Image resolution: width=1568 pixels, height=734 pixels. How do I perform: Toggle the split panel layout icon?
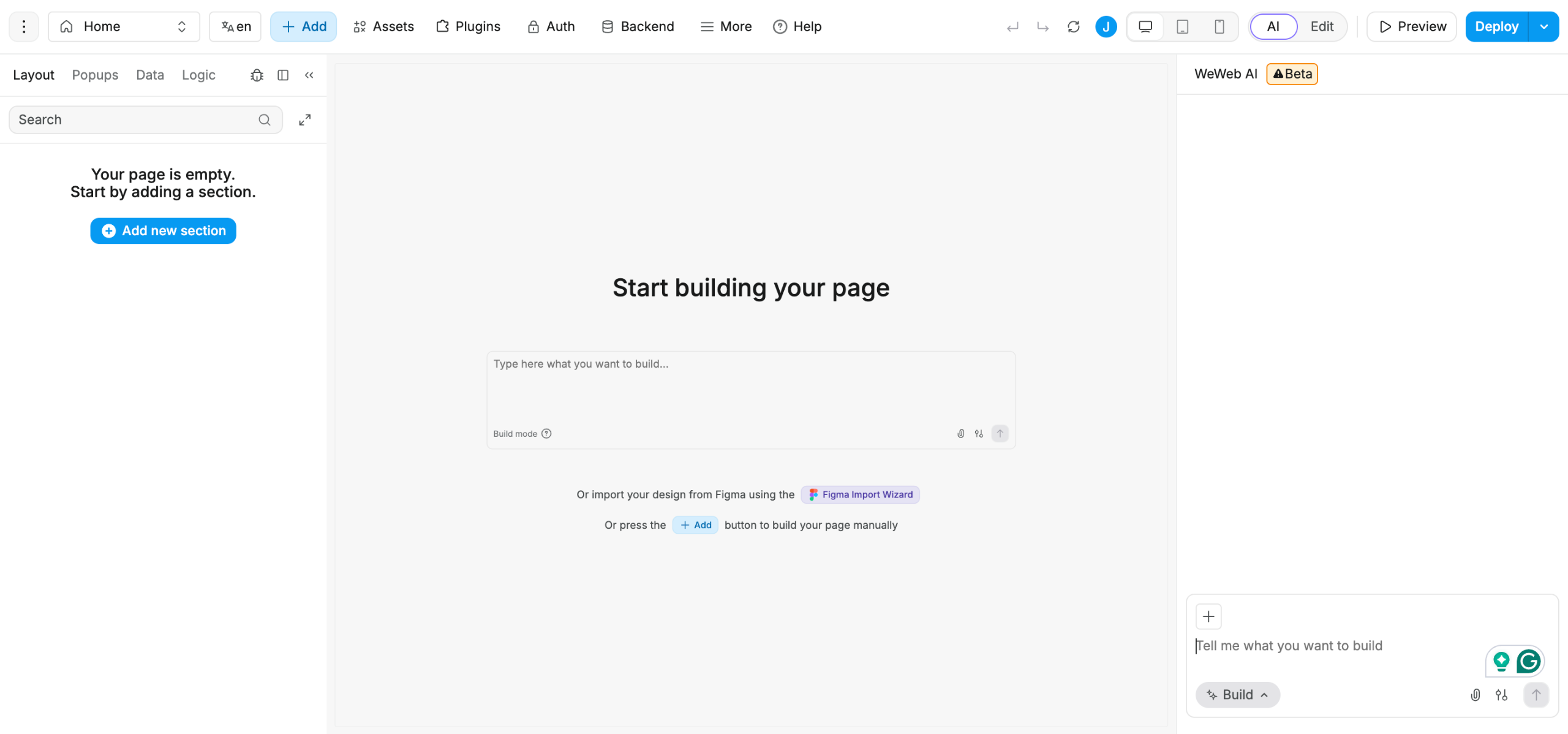(283, 75)
